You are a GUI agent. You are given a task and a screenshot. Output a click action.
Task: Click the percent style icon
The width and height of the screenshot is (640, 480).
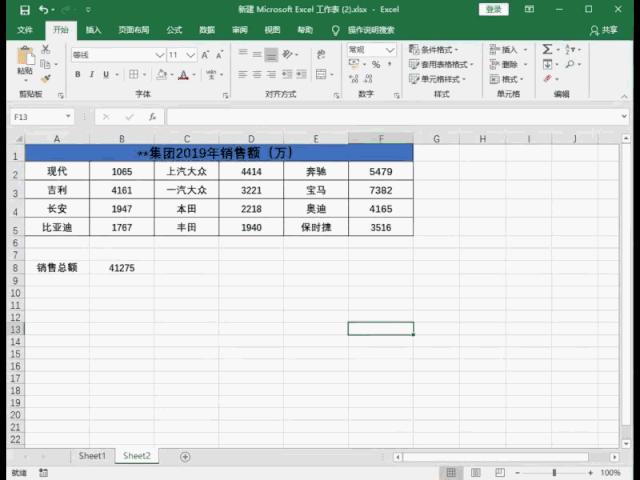coord(376,64)
